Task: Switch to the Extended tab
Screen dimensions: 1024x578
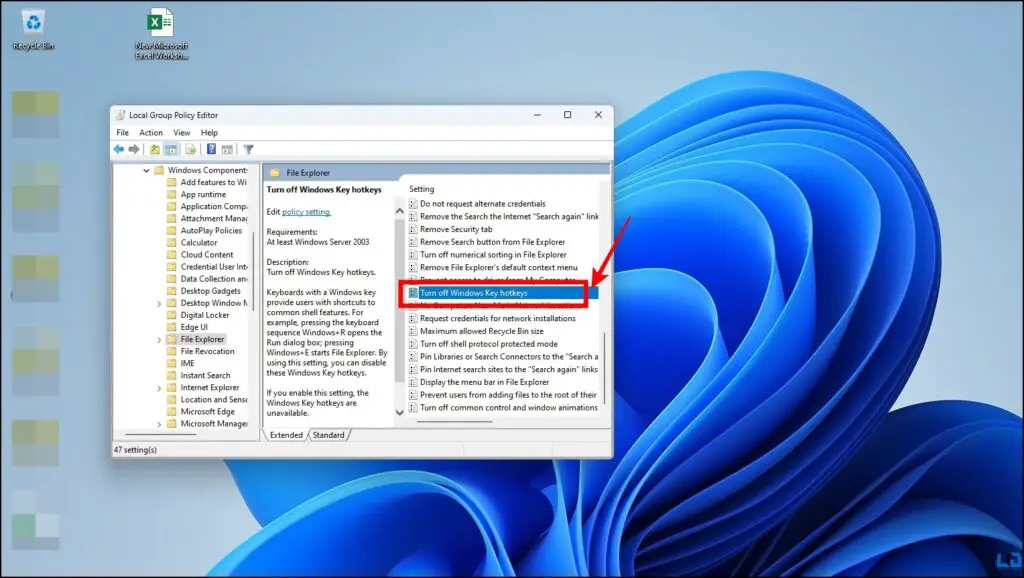Action: point(286,435)
